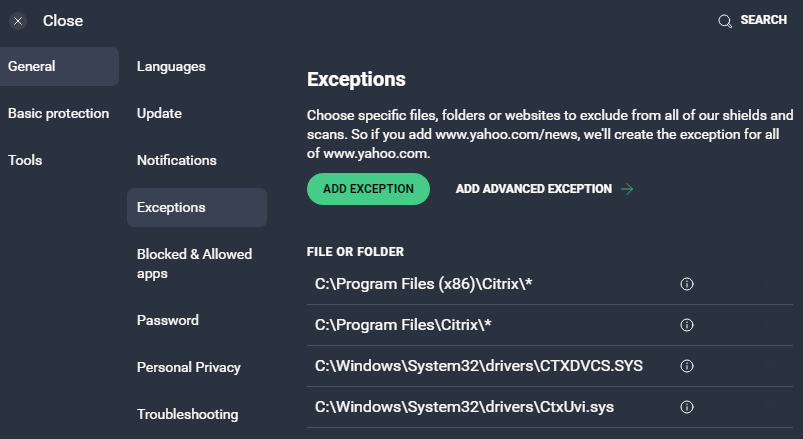This screenshot has width=803, height=439.
Task: Click info icon for CtxUvi.sys exception
Action: [x=687, y=407]
